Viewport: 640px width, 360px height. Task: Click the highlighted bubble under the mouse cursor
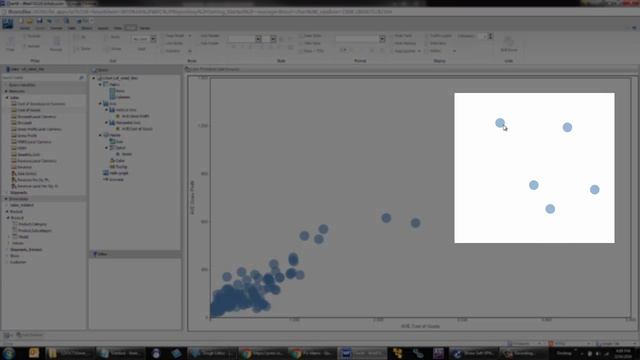(500, 122)
